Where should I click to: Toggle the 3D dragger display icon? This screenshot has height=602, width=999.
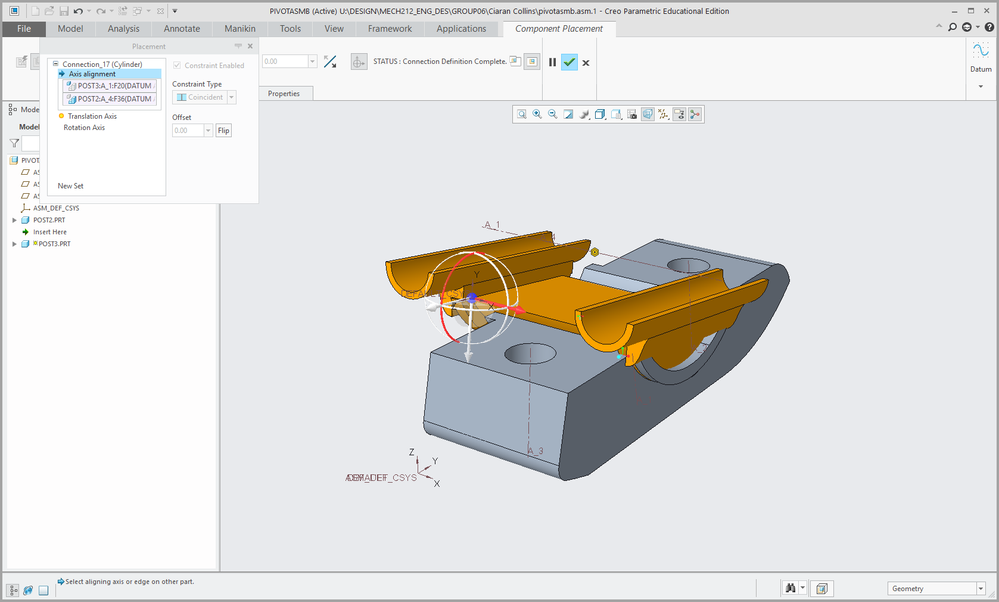click(695, 115)
